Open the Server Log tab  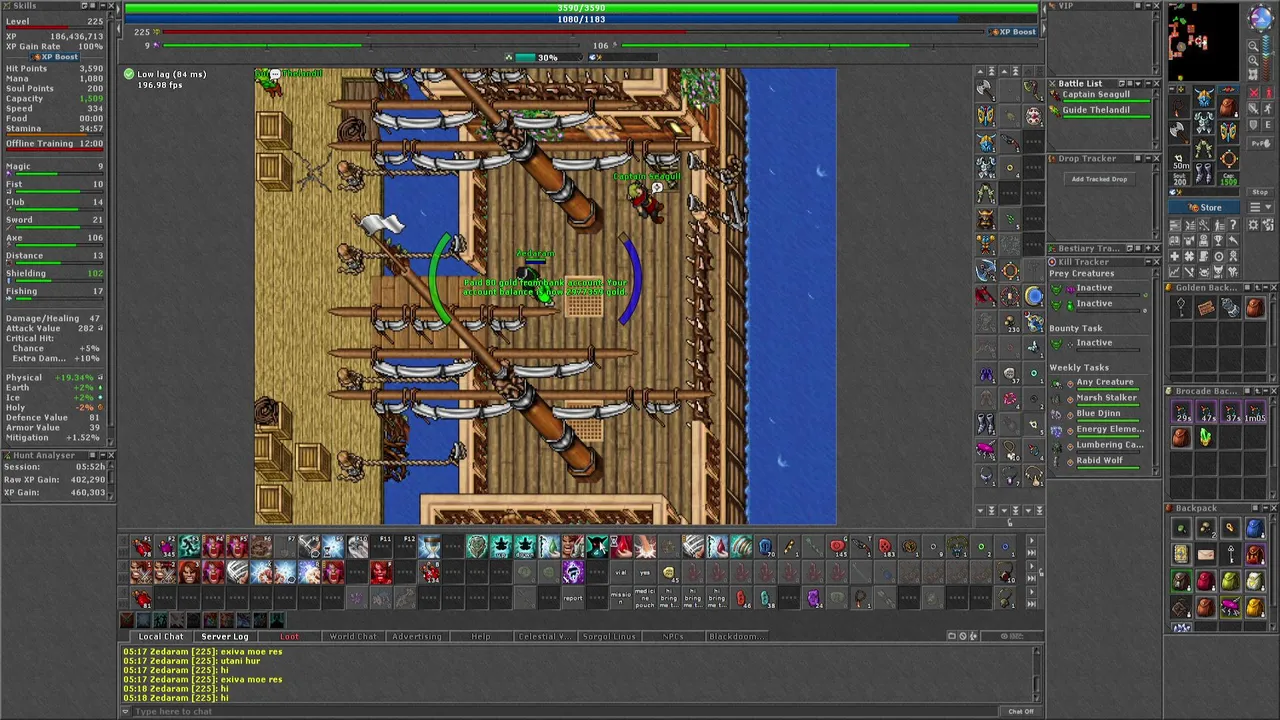point(225,636)
